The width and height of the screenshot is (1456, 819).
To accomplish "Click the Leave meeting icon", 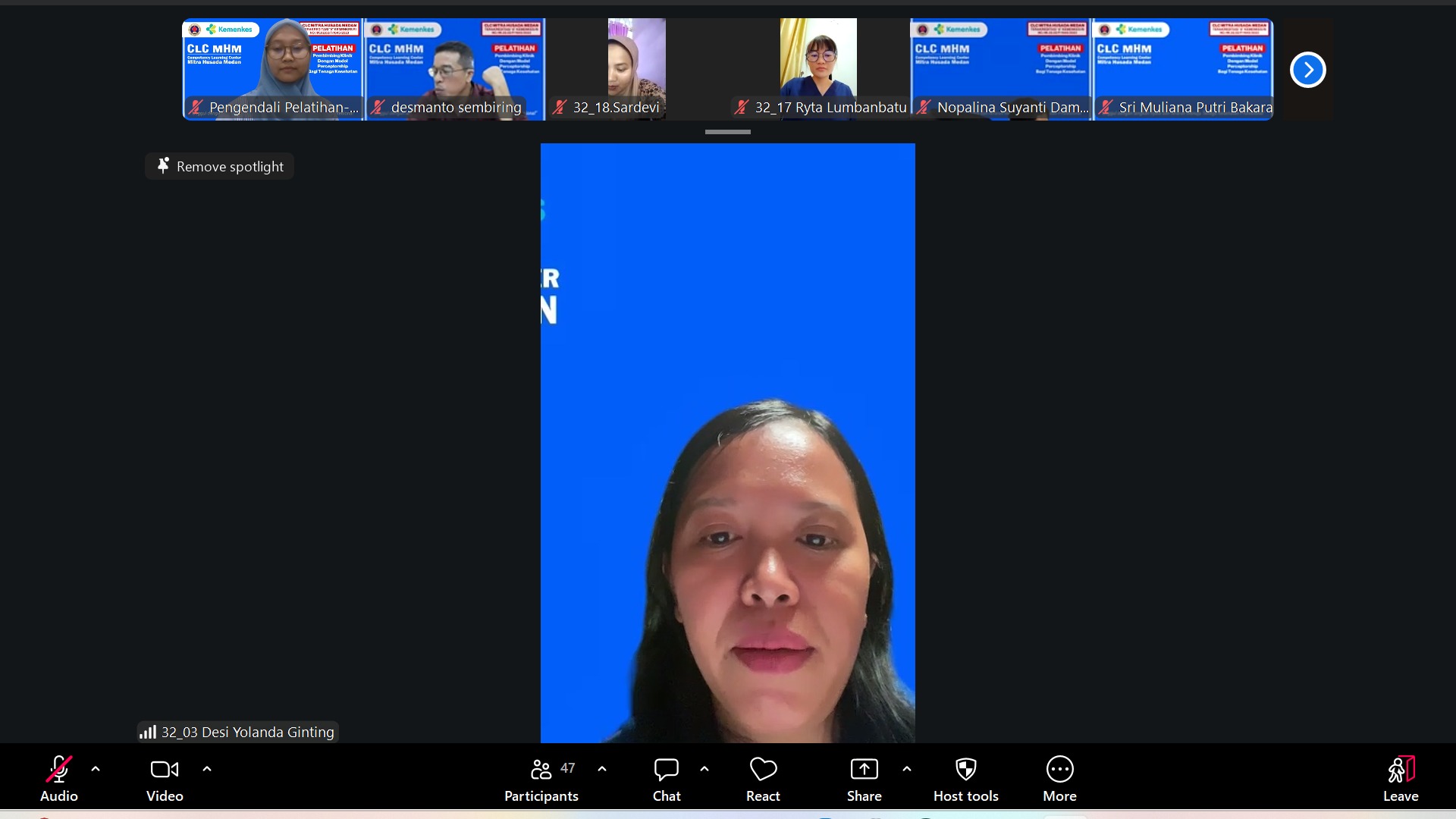I will (x=1401, y=770).
